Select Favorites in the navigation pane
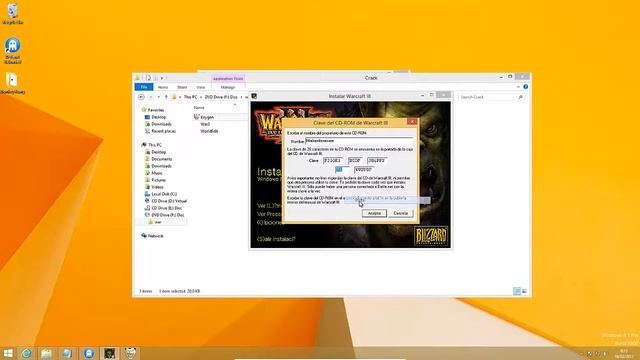The width and height of the screenshot is (640, 360). click(x=156, y=110)
